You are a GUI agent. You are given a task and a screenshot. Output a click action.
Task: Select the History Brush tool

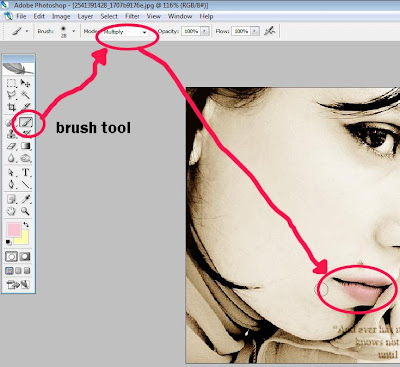tap(26, 134)
